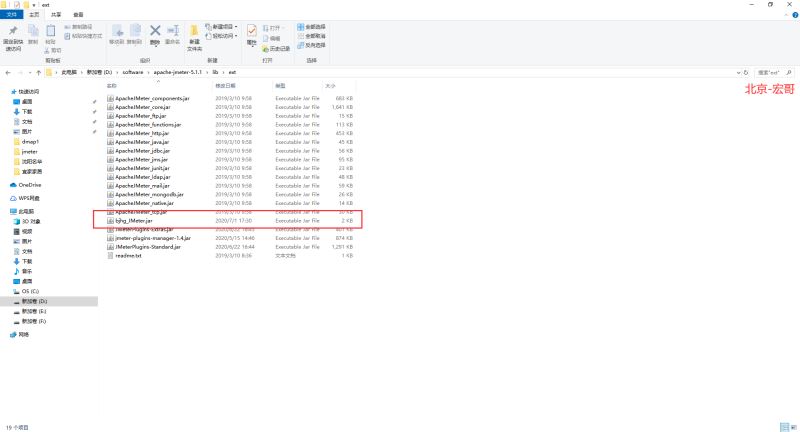Viewport: 800px width, 432px height.
Task: Click the File tab
Action: (11, 15)
